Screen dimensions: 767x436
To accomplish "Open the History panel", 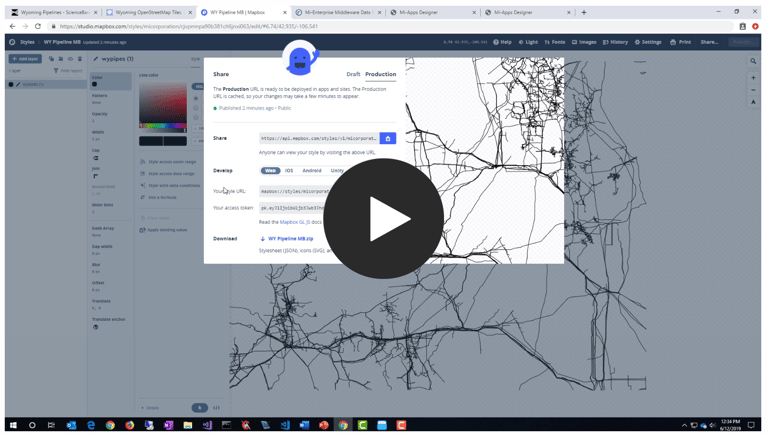I will click(615, 42).
